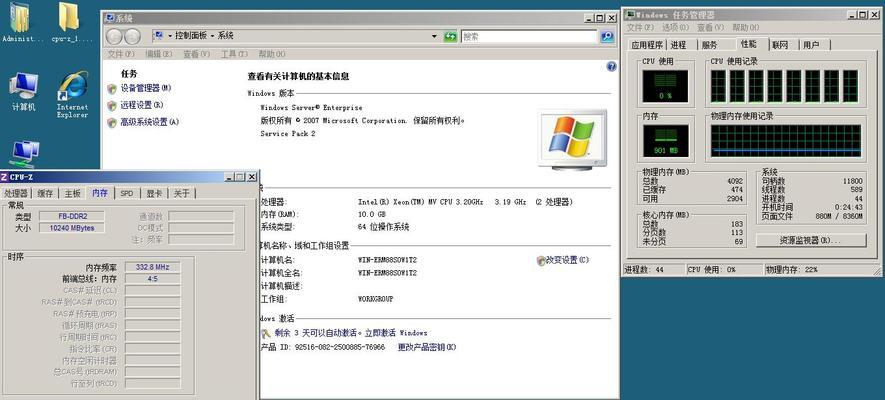Click the CPU-Z title bar icon
885x400 pixels.
click(5, 177)
